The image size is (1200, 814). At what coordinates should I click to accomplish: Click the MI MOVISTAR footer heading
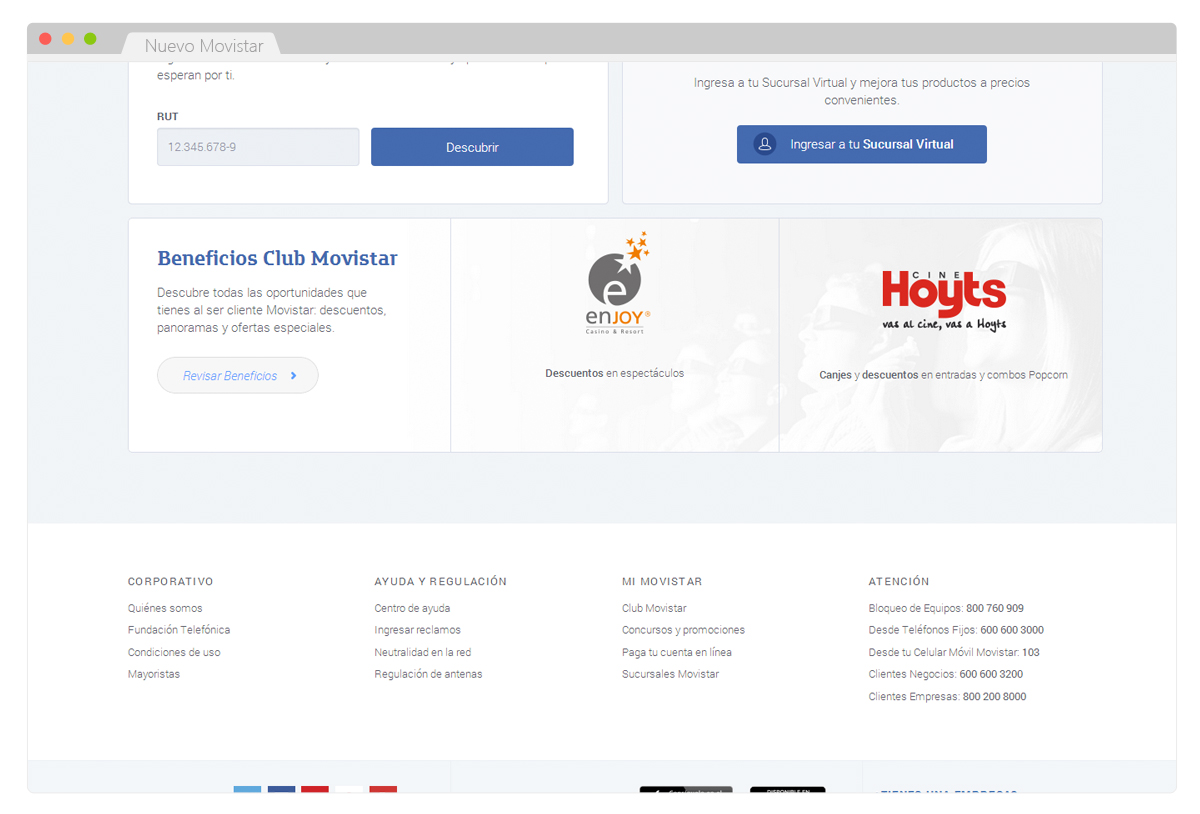[x=662, y=581]
